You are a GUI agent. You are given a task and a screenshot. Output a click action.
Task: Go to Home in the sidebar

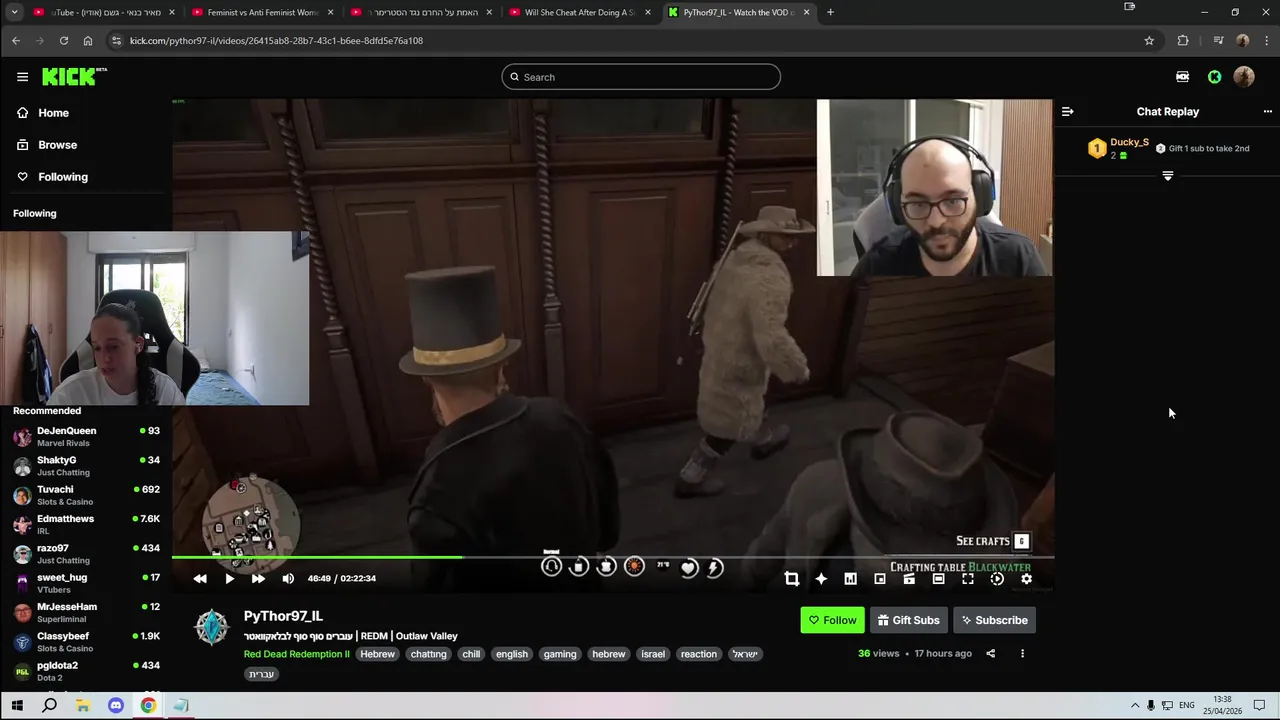pyautogui.click(x=53, y=113)
